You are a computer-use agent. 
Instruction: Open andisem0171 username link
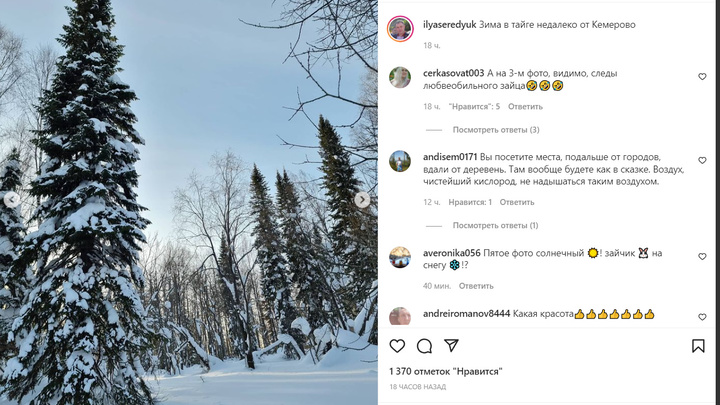coord(450,157)
